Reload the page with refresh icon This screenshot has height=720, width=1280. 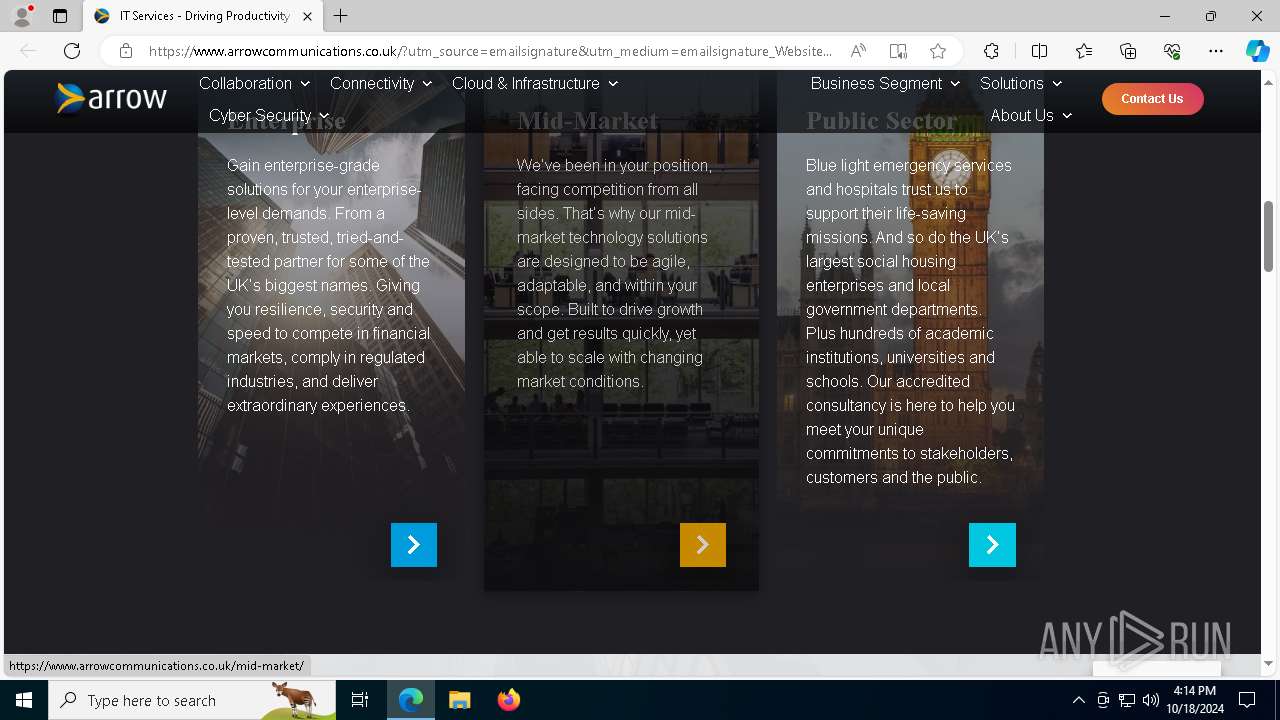(72, 51)
